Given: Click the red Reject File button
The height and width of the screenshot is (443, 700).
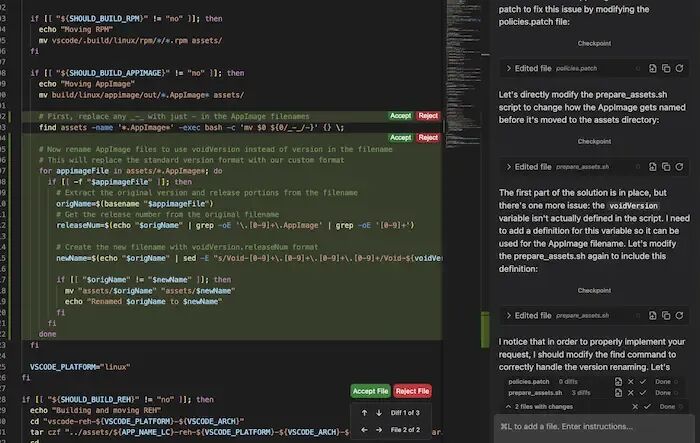Looking at the screenshot, I should [412, 391].
